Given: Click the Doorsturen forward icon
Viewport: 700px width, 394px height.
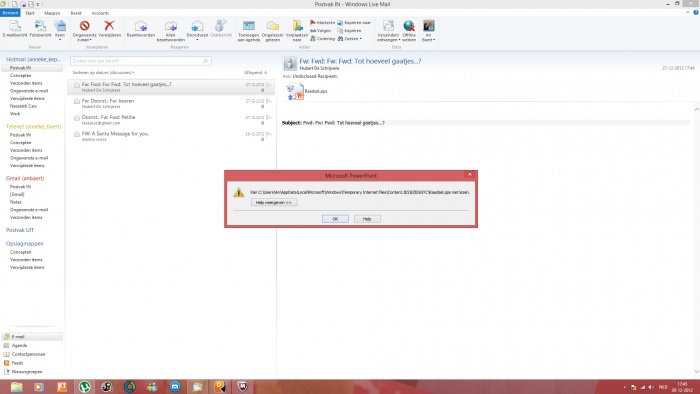Looking at the screenshot, I should pos(197,26).
